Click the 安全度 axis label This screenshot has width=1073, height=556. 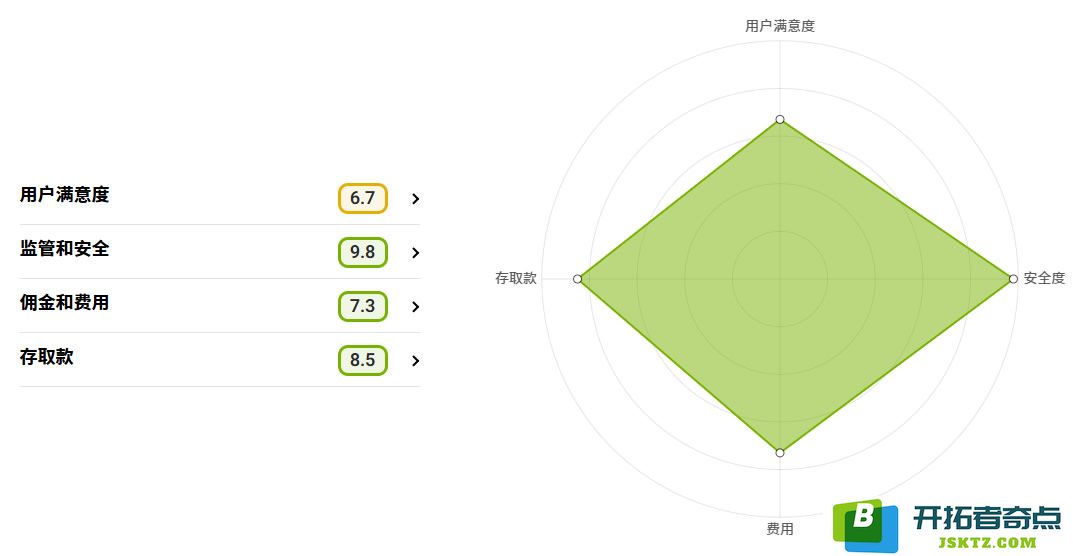pyautogui.click(x=1044, y=278)
